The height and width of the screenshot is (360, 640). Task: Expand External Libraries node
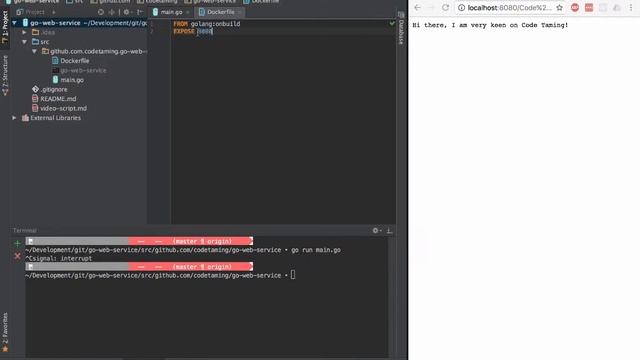coord(14,118)
